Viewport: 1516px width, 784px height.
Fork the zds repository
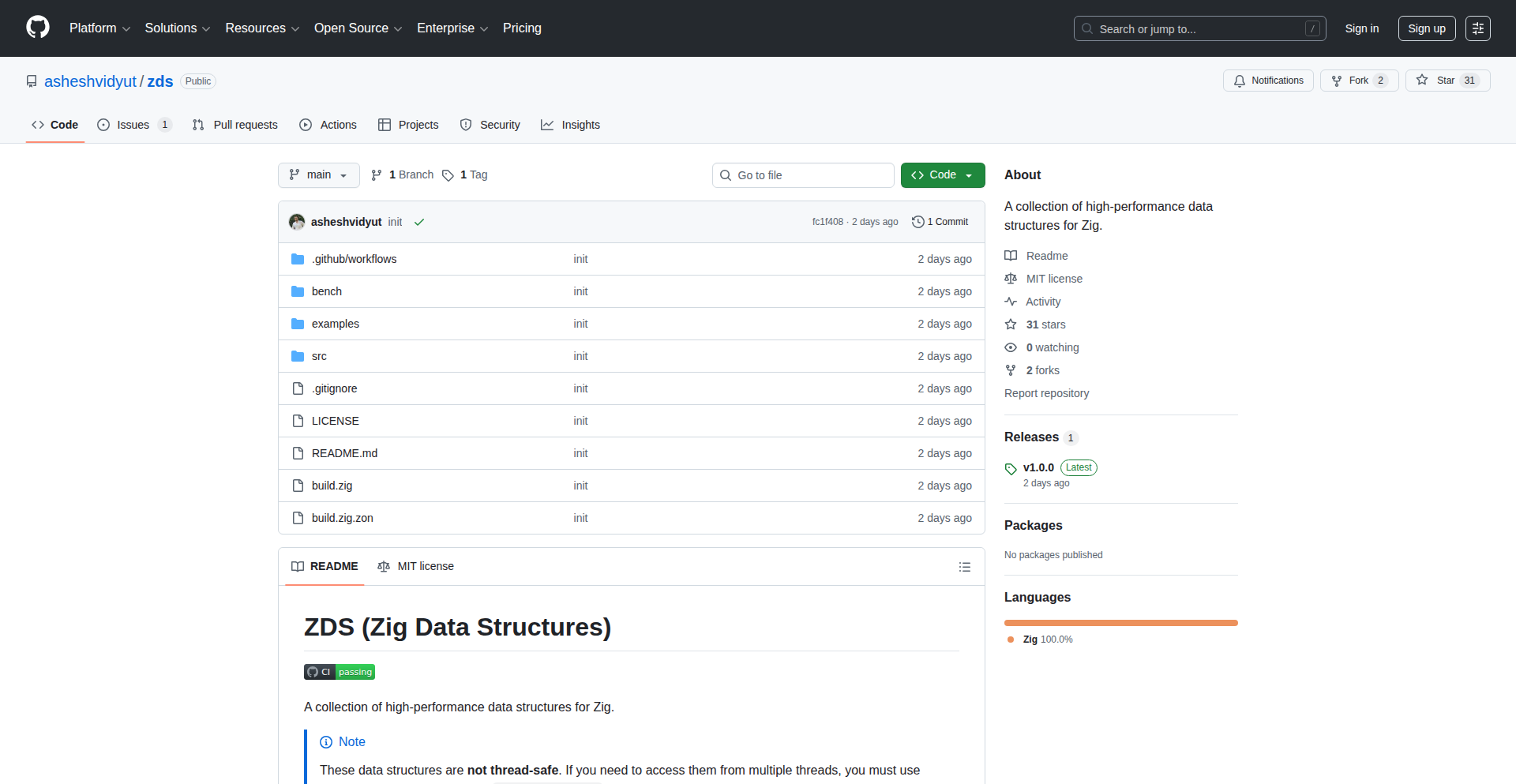[x=1358, y=81]
